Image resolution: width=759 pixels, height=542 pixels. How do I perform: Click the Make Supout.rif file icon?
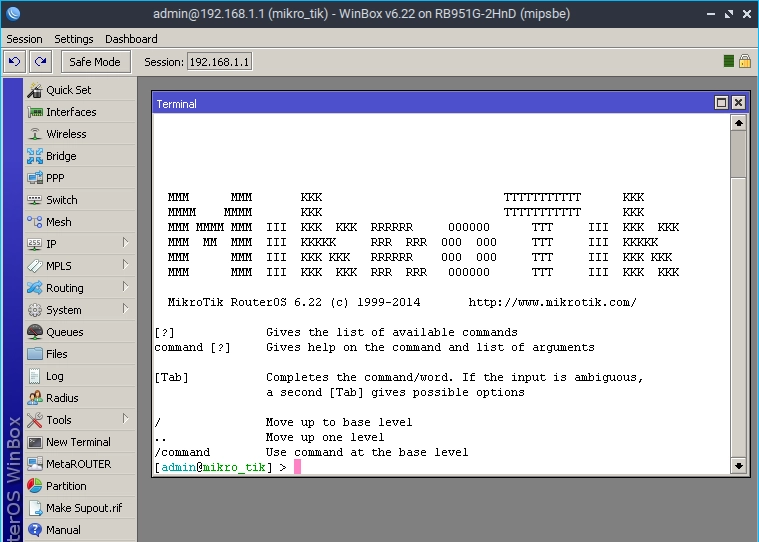coord(35,508)
